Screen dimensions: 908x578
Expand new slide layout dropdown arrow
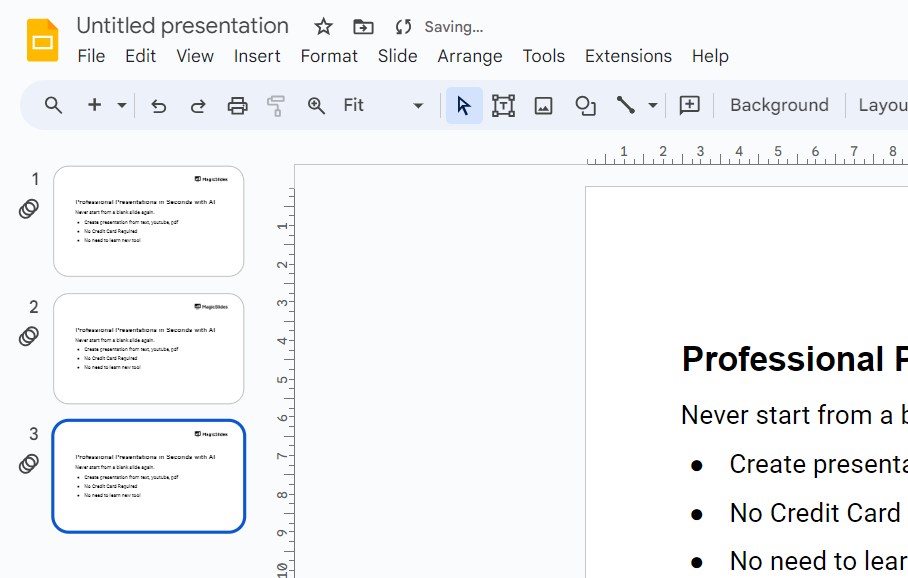(x=122, y=105)
